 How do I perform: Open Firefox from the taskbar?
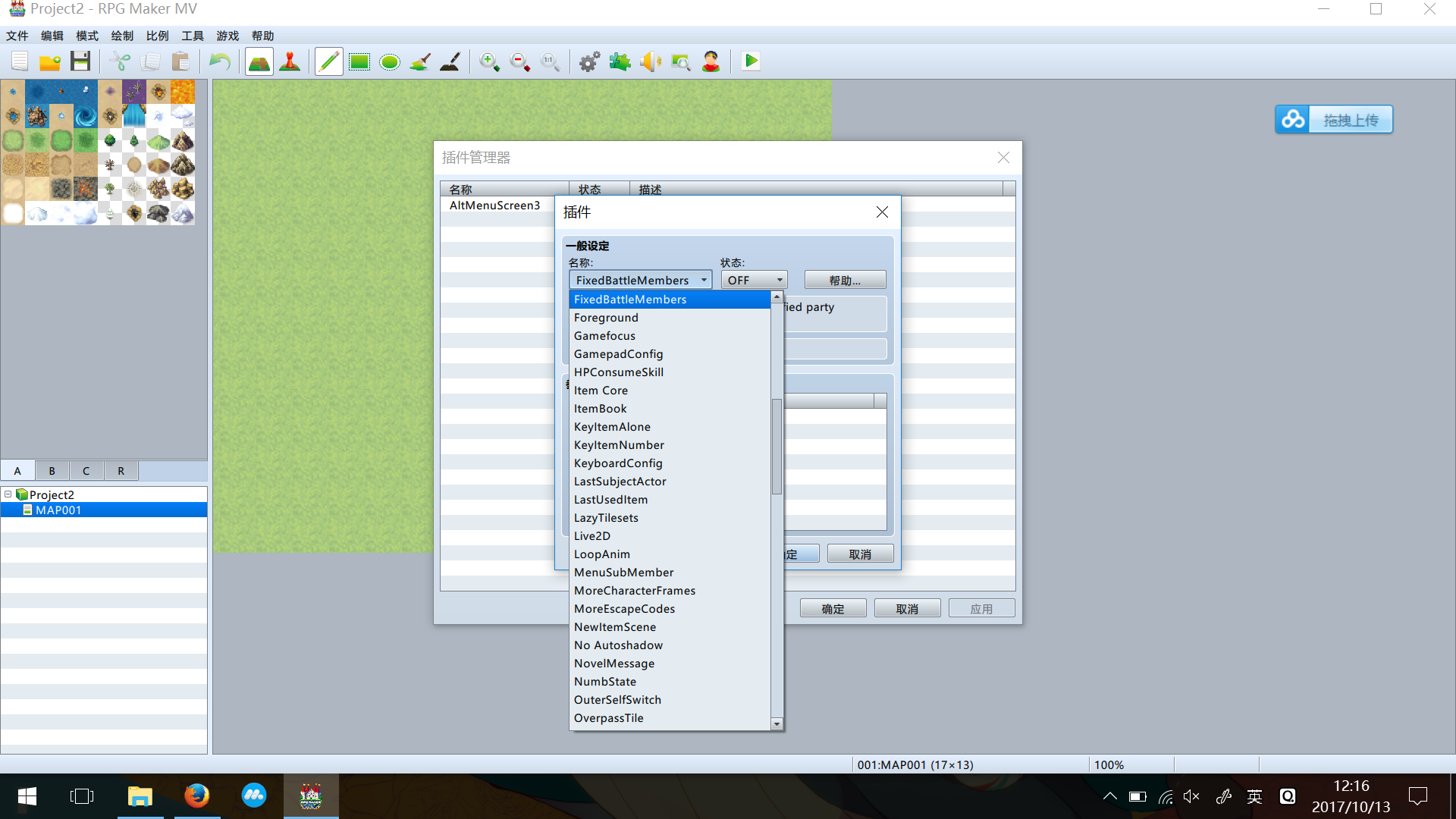(x=197, y=796)
